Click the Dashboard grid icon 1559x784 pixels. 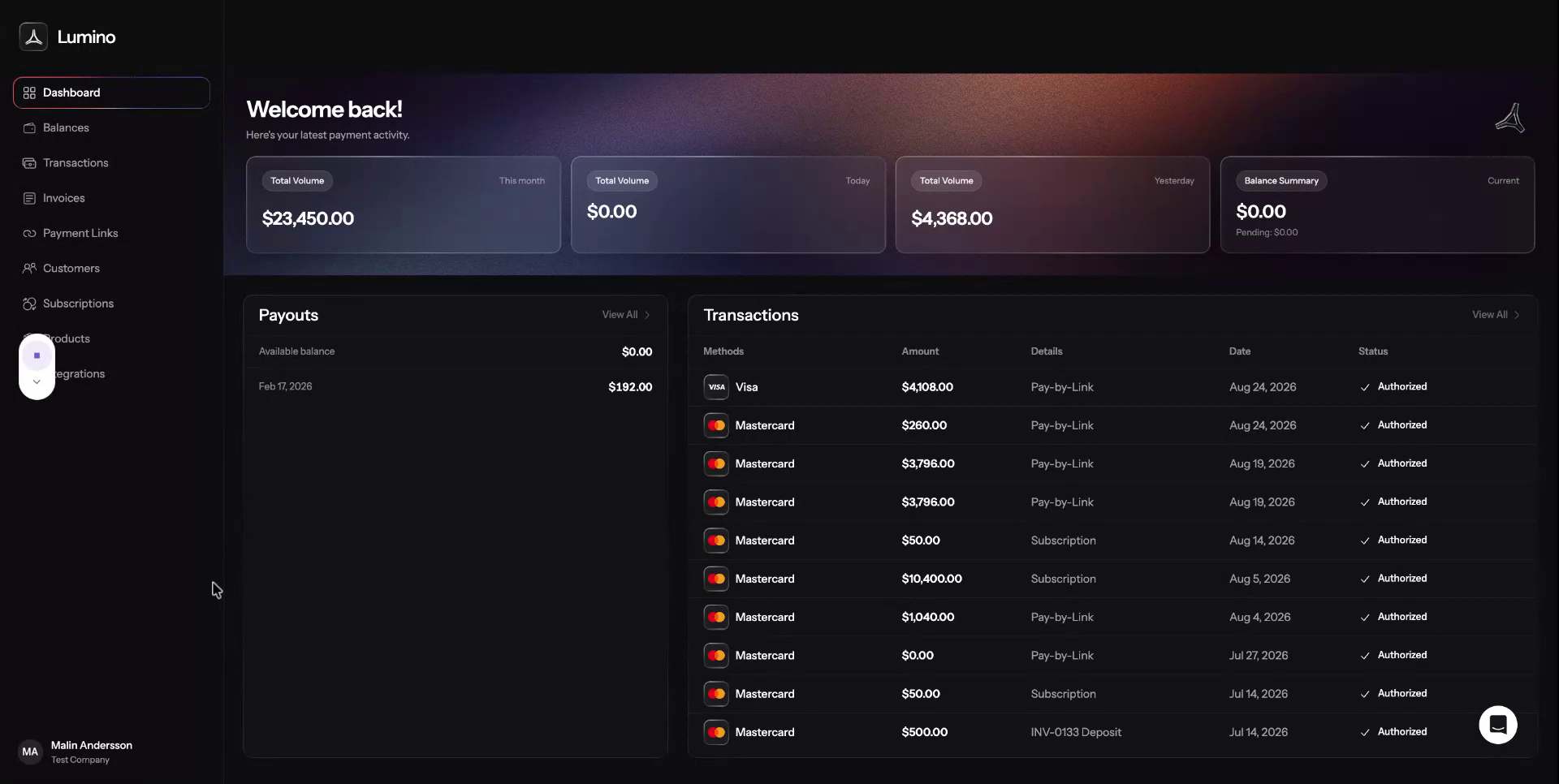29,93
